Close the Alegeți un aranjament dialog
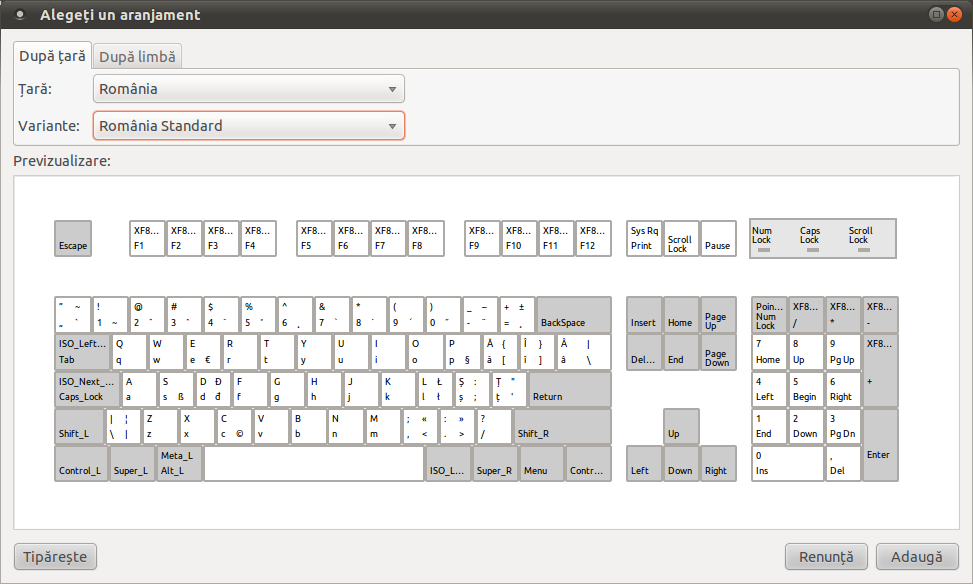973x584 pixels. (954, 14)
